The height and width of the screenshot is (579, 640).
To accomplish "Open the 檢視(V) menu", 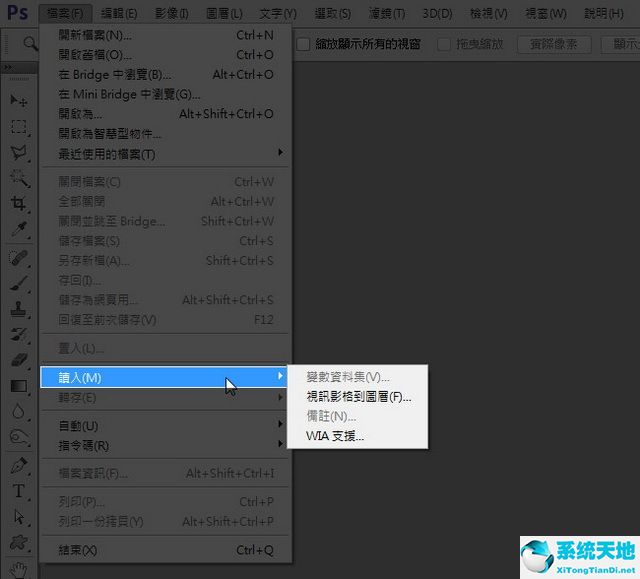I will coord(489,13).
